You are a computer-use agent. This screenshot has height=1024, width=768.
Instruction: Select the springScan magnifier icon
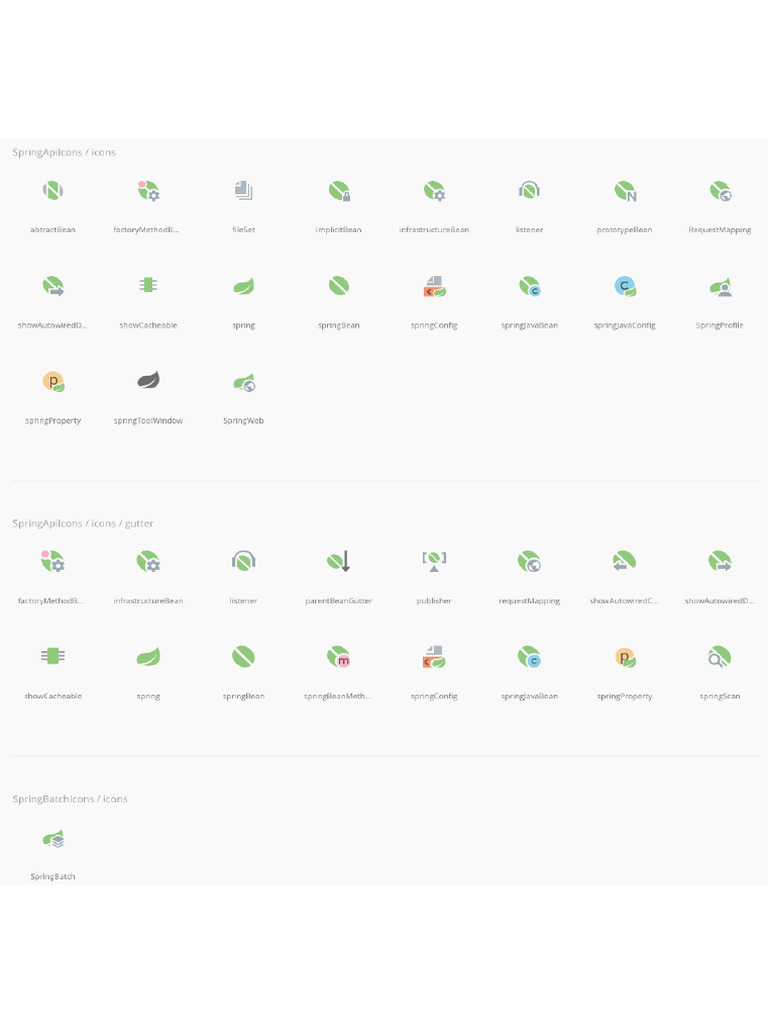click(x=720, y=657)
